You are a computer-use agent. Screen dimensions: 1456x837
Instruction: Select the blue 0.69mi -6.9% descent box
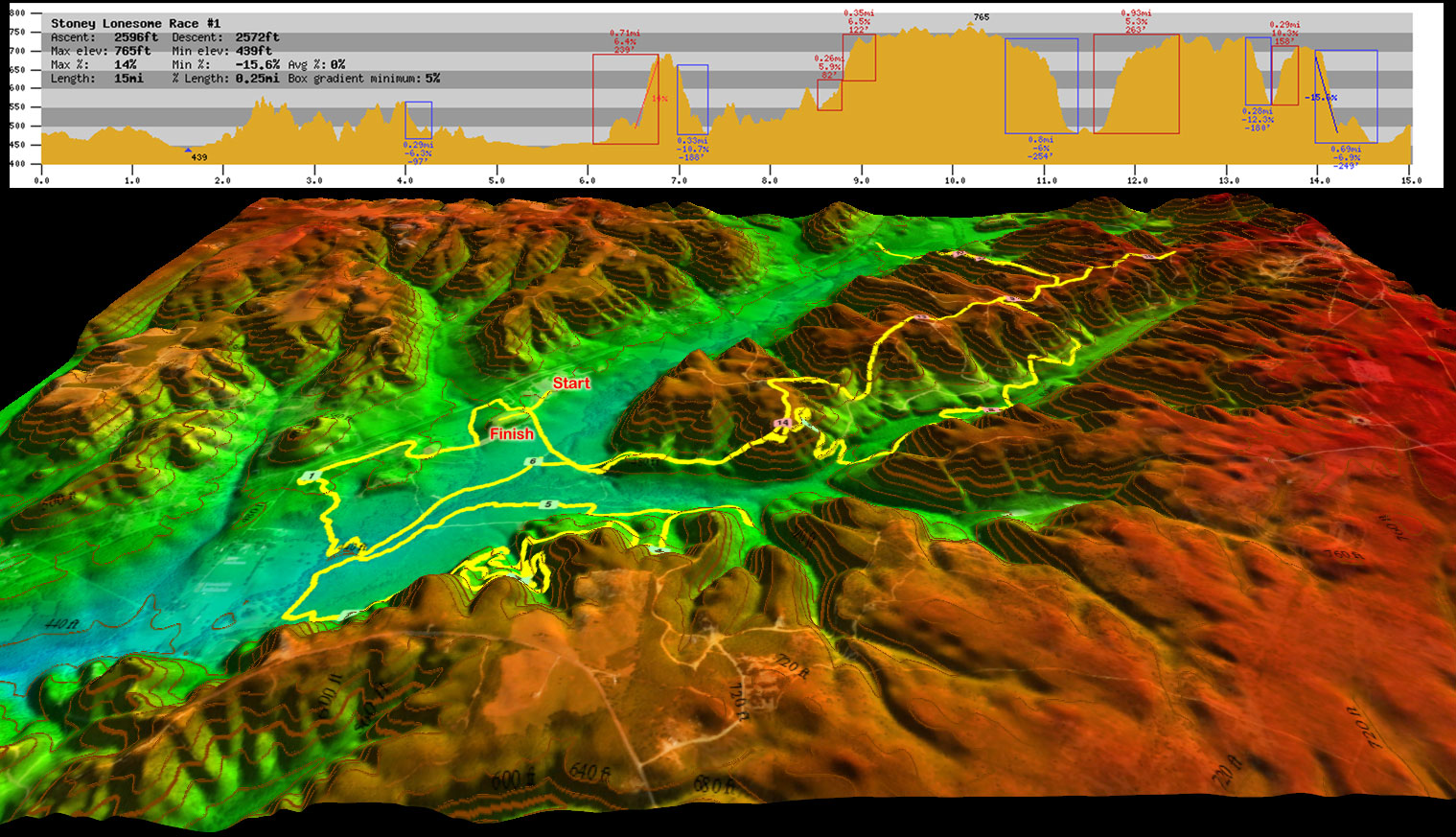click(1346, 96)
